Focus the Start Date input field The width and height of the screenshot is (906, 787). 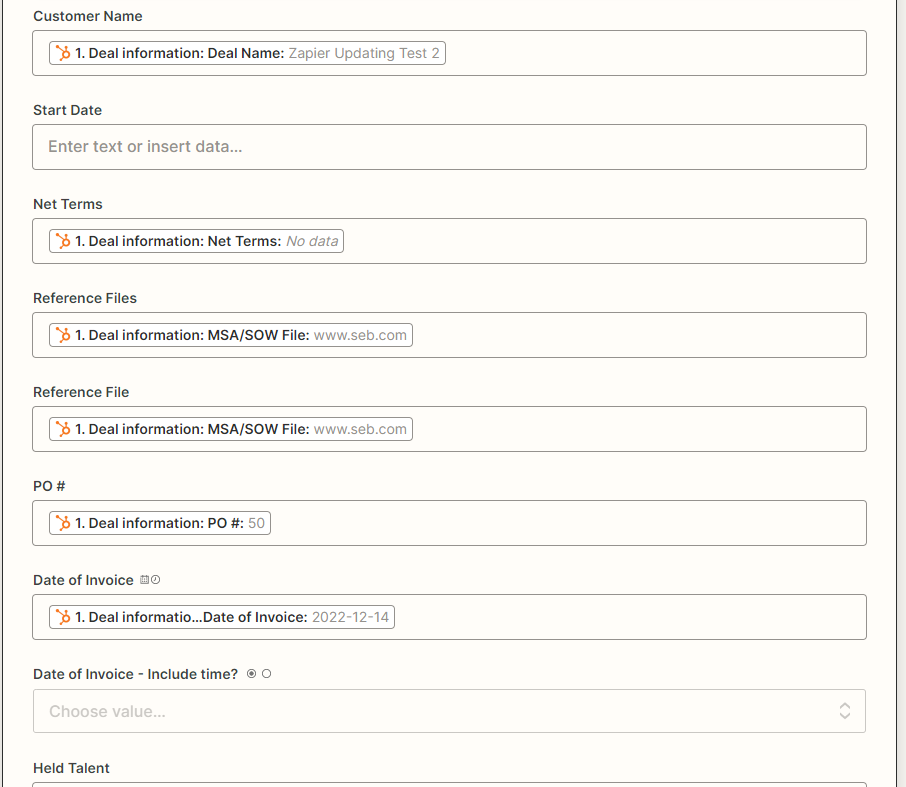tap(449, 147)
